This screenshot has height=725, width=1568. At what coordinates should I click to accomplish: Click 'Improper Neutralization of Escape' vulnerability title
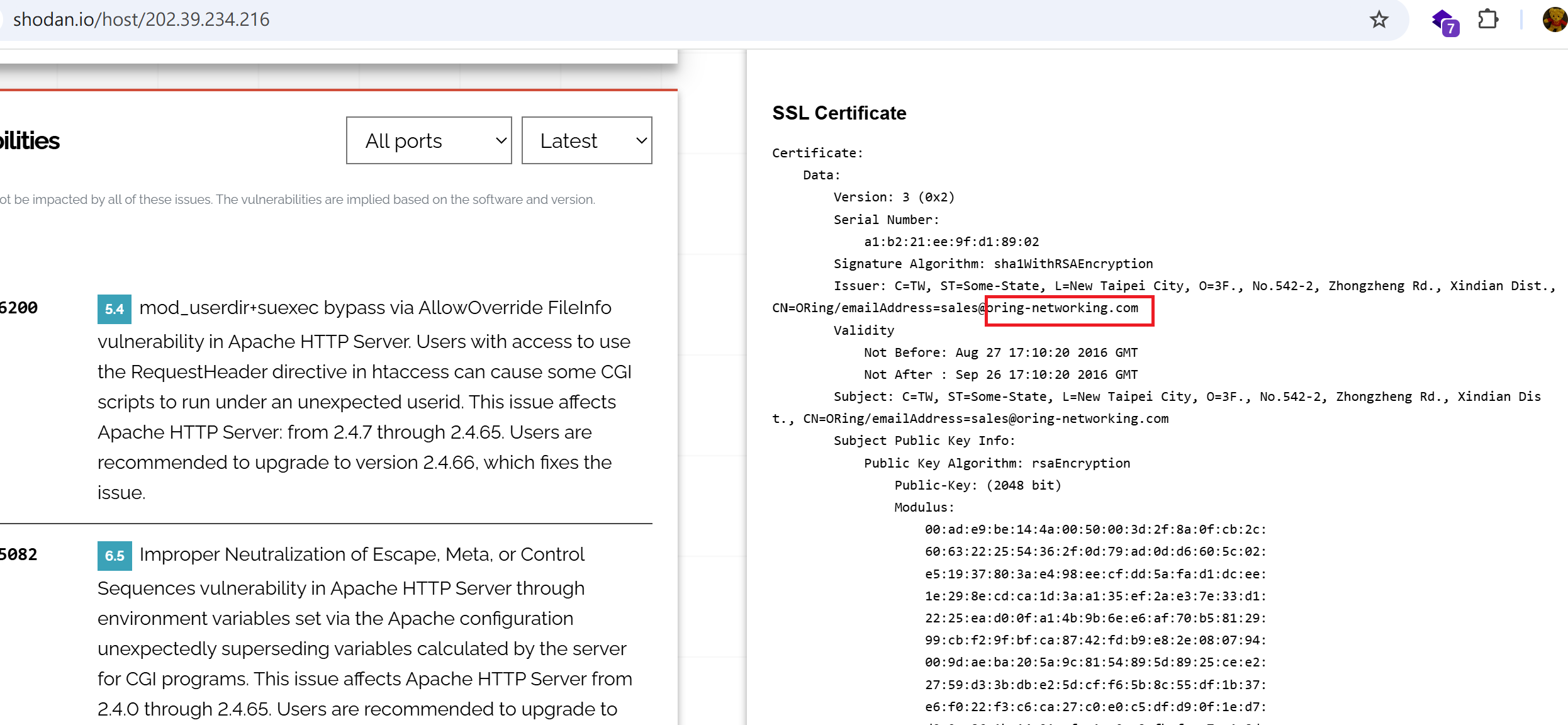tap(362, 554)
